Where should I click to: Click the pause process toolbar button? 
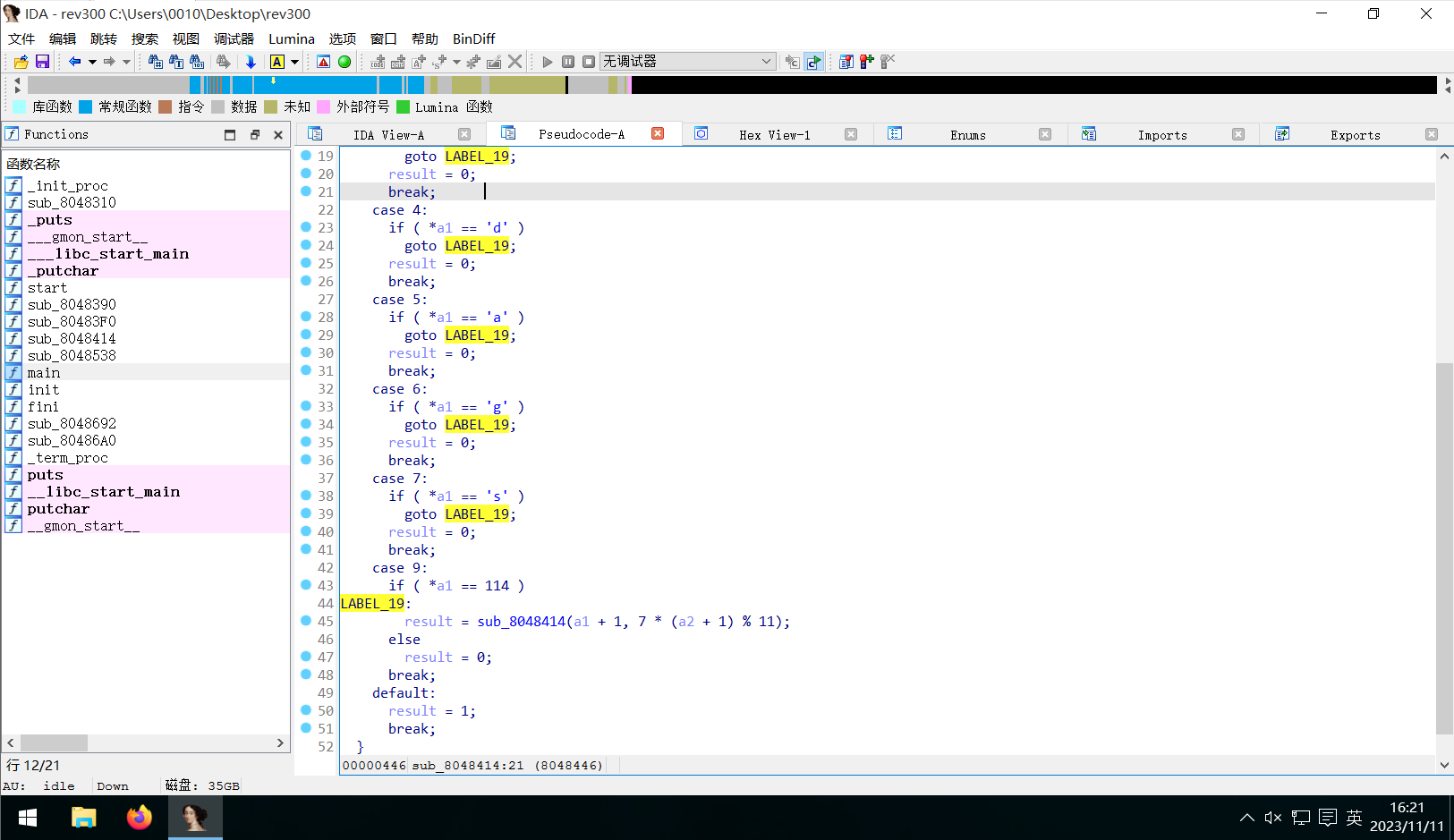(x=568, y=62)
